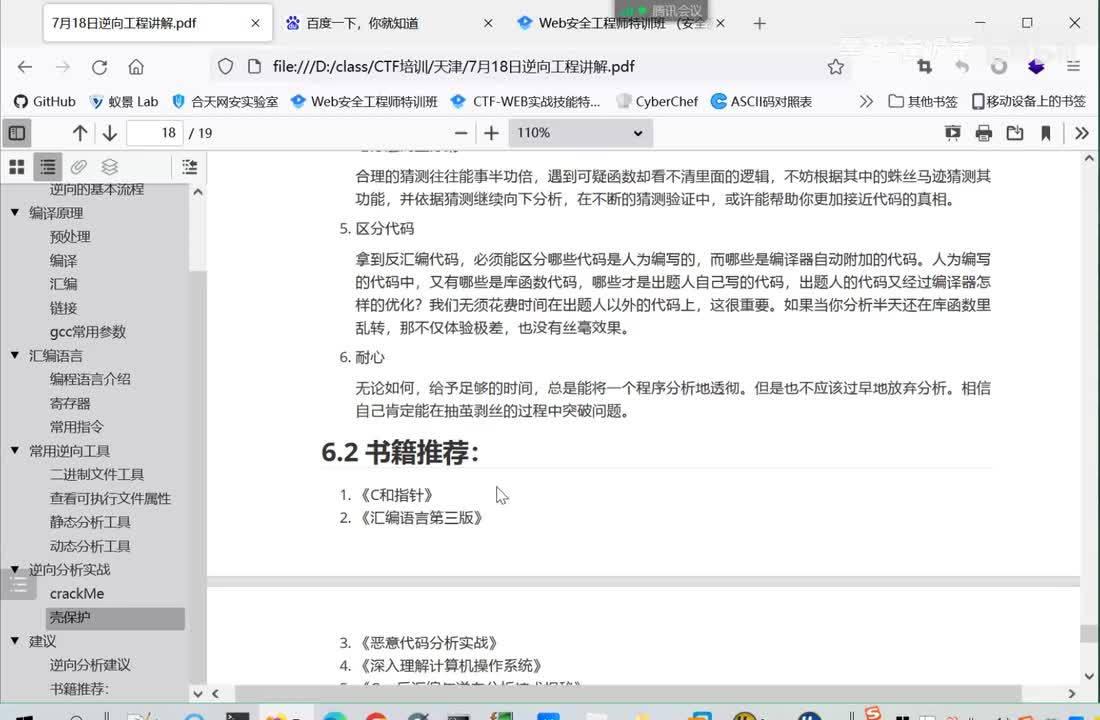This screenshot has height=720, width=1100.
Task: Open 移动设备上的书签 folder
Action: point(1028,102)
